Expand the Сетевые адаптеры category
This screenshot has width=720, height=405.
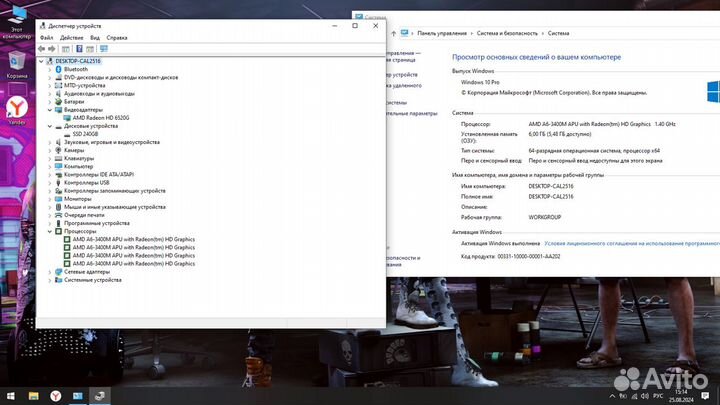(50, 272)
